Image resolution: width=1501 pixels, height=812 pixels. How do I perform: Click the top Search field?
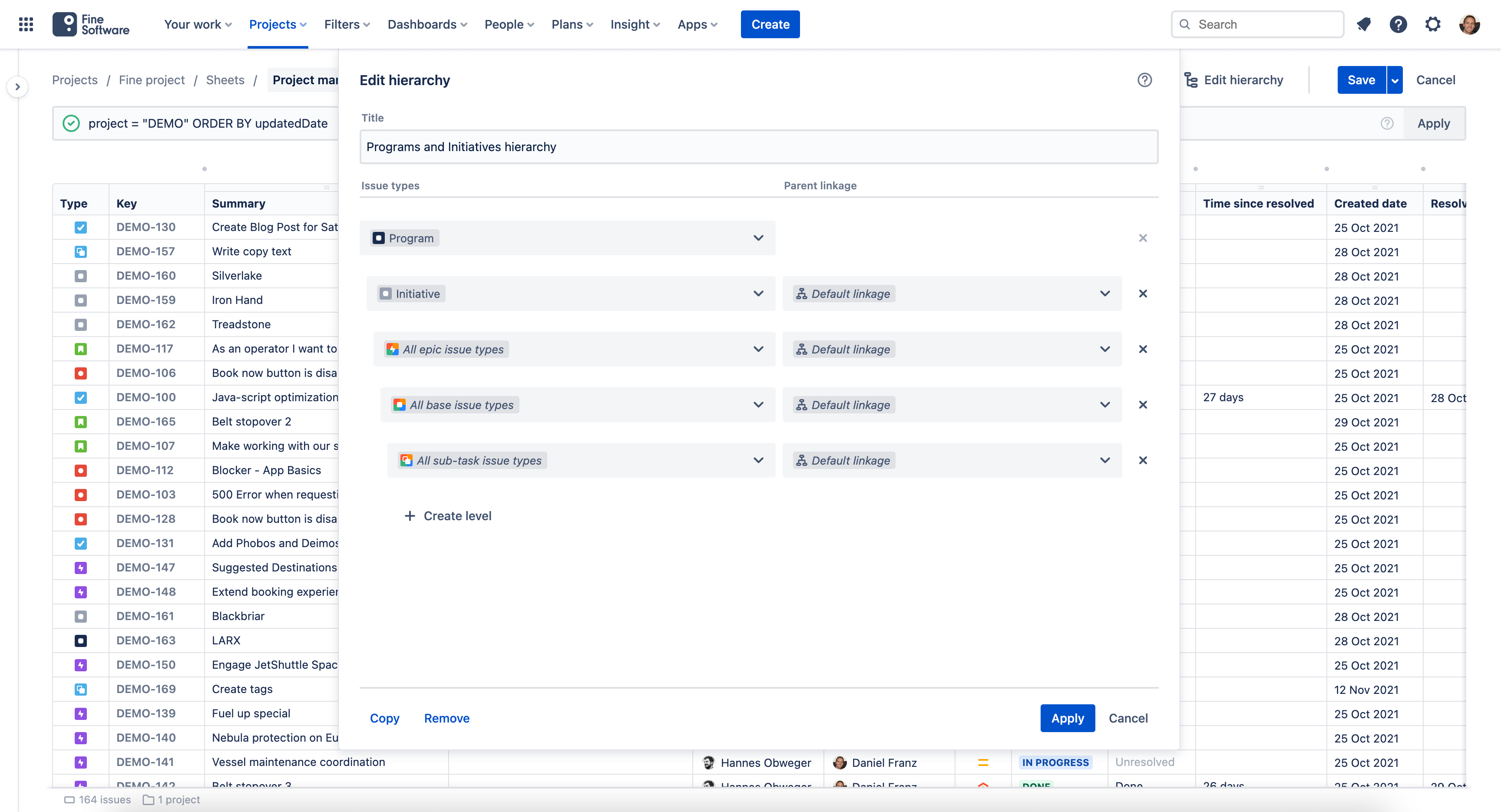coord(1257,24)
